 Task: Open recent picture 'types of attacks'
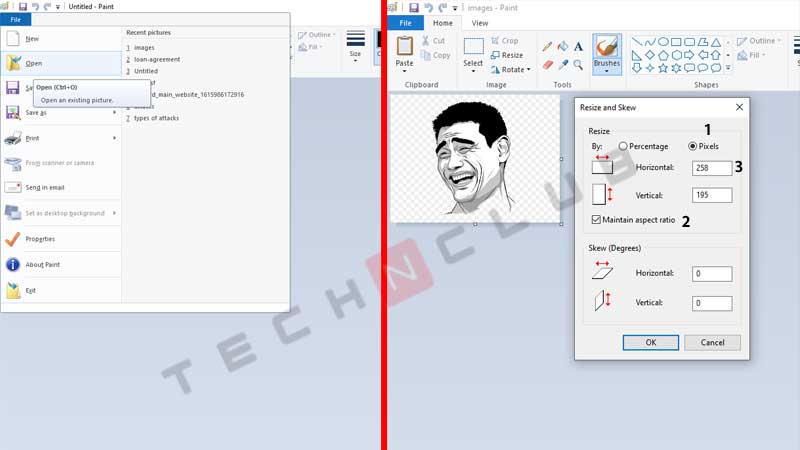pyautogui.click(x=156, y=118)
